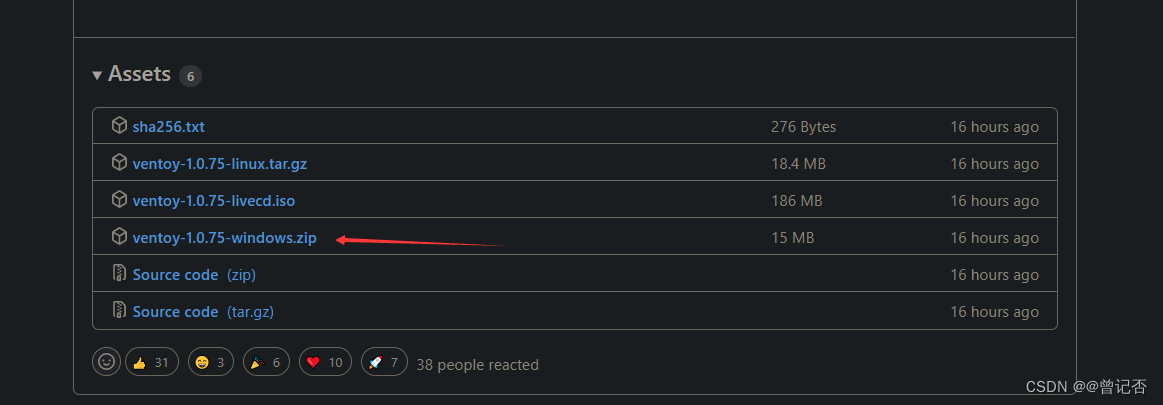Toggle the rocket reaction with 7
This screenshot has width=1163, height=405.
(x=385, y=362)
